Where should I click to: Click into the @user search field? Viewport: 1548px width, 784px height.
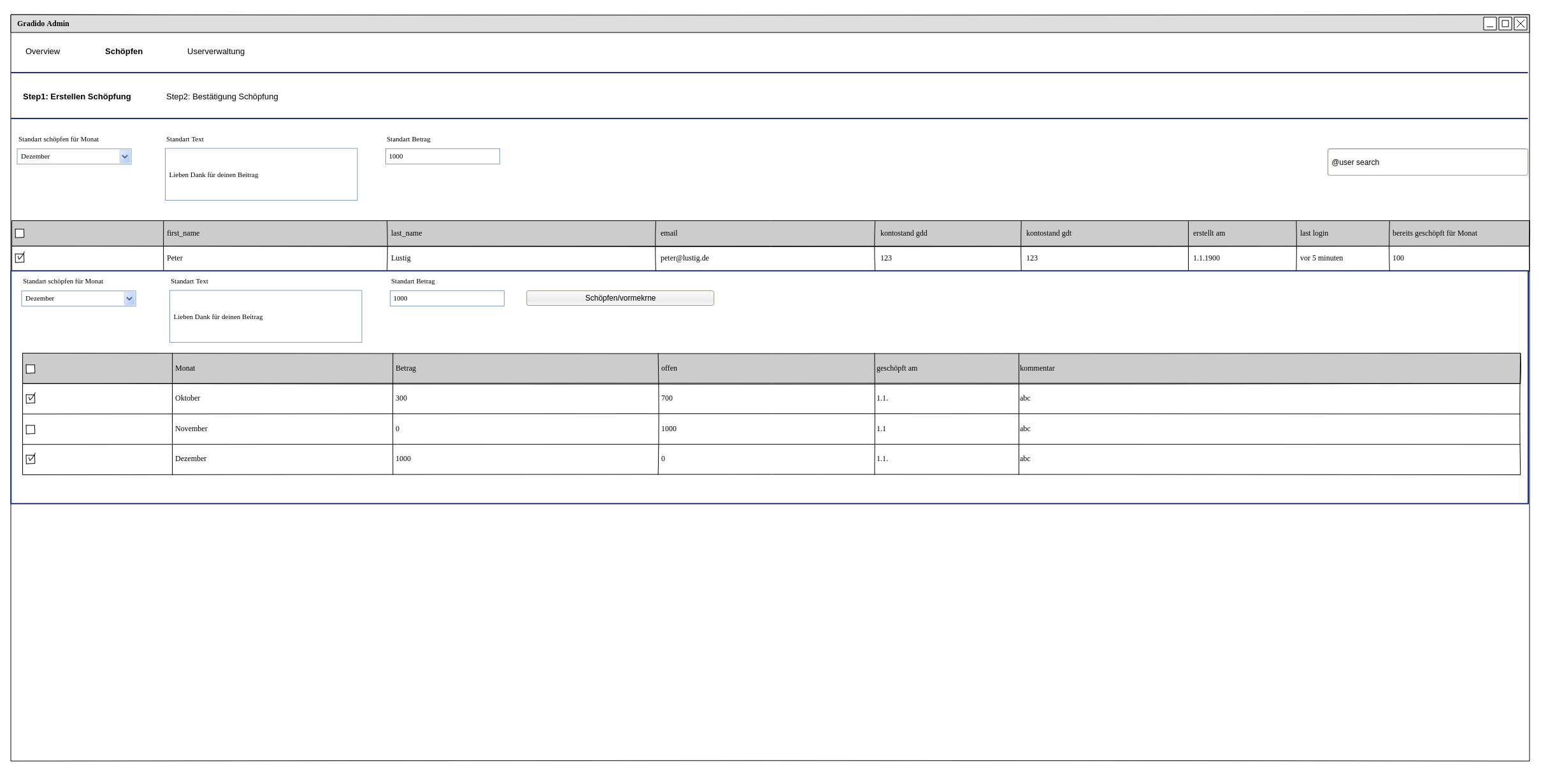point(1427,162)
